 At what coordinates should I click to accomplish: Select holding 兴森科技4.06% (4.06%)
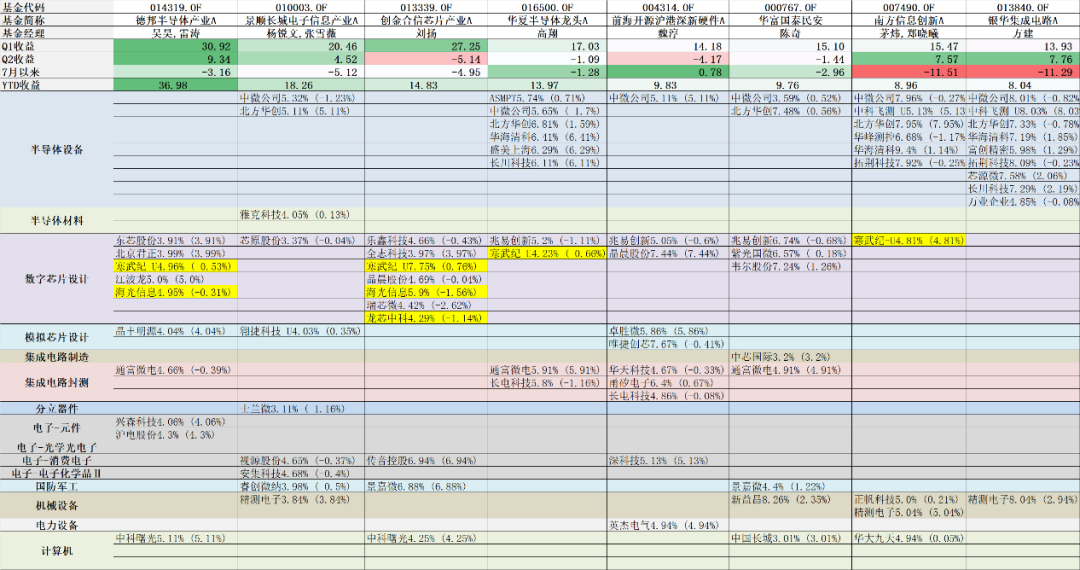tap(171, 421)
